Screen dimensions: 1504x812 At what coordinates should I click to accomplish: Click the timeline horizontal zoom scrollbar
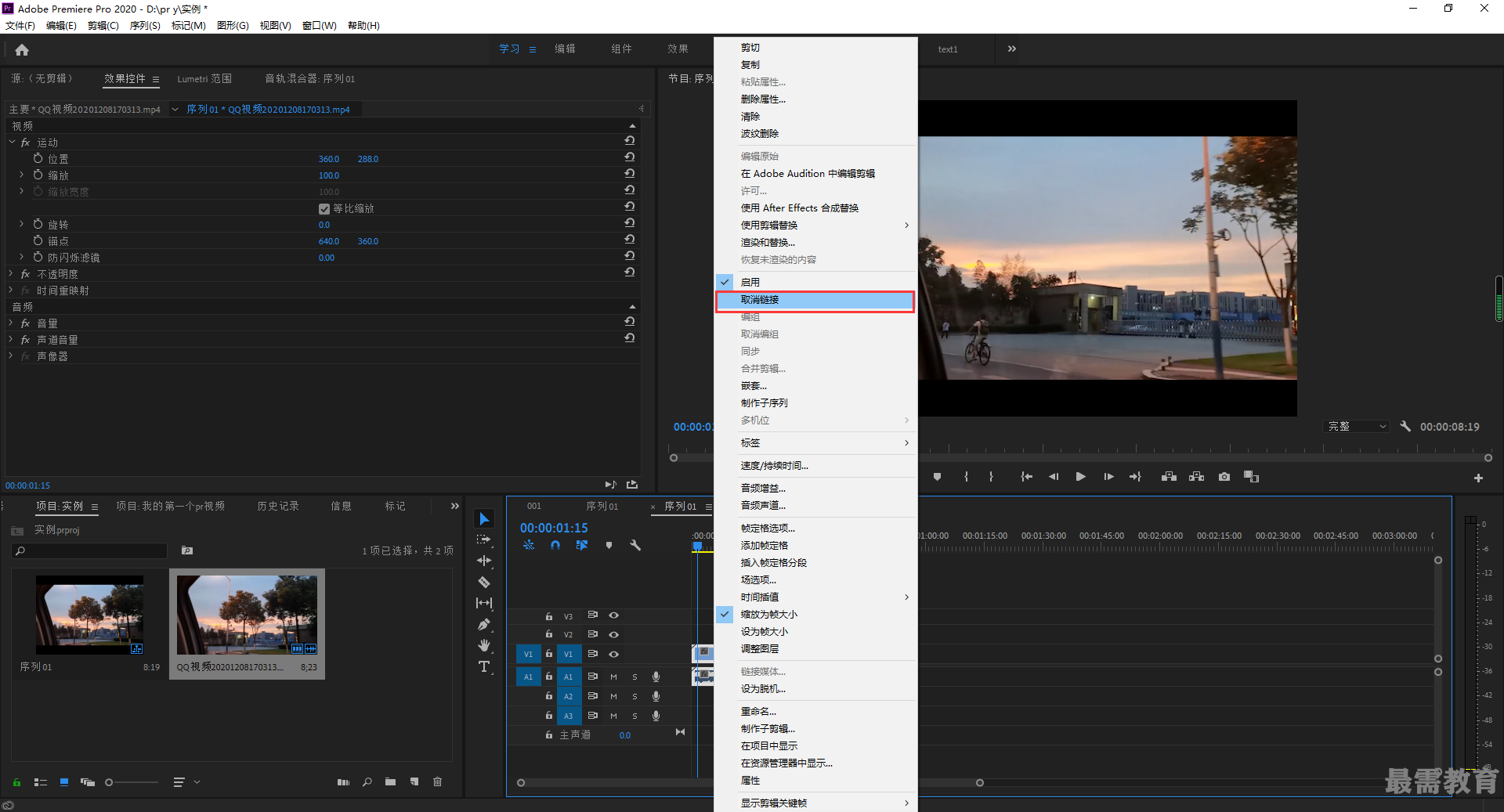point(750,782)
